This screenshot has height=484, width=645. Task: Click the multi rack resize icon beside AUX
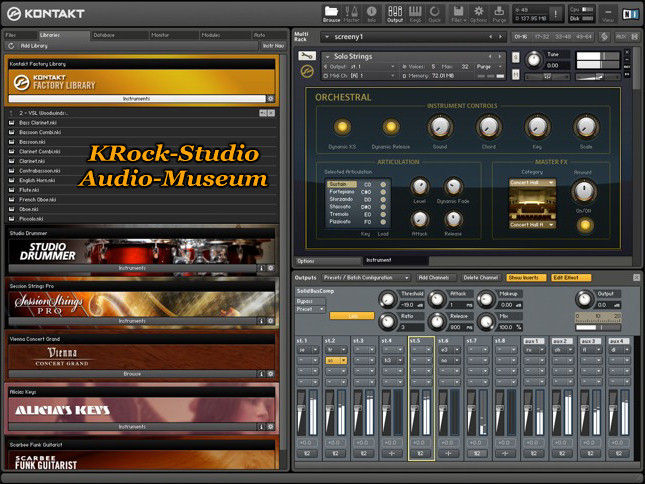tap(635, 37)
